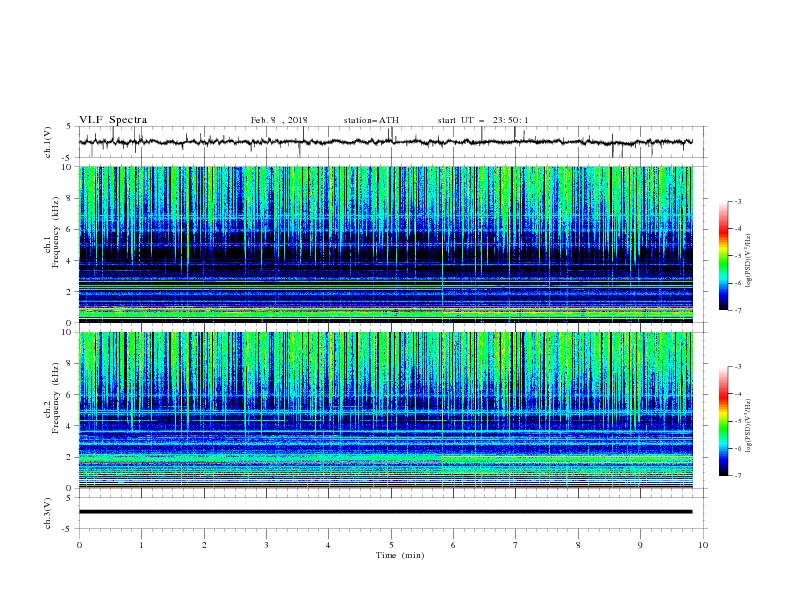Click the ch.2 "log(PSD)(V²/Hz)" colorbar label
Screen dimensions: 792x612
point(748,425)
